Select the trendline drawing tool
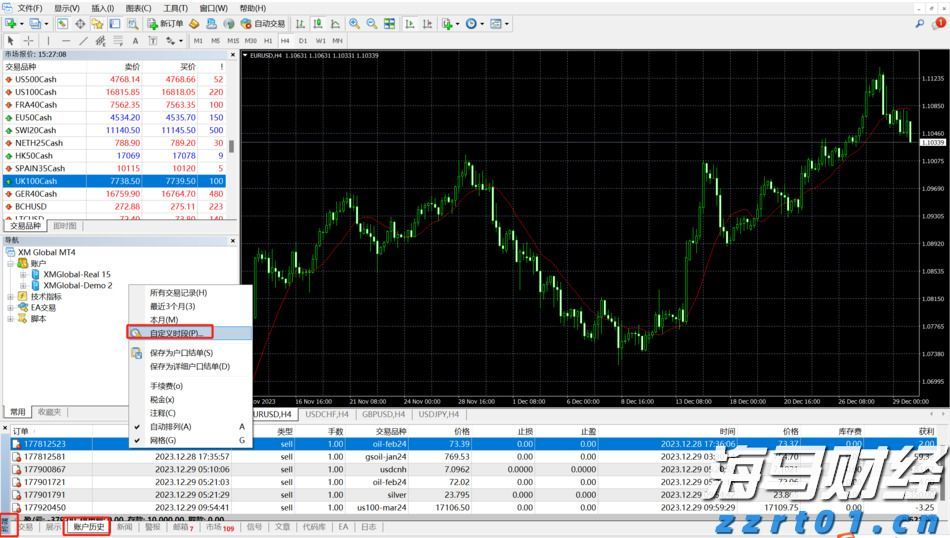 [x=84, y=41]
